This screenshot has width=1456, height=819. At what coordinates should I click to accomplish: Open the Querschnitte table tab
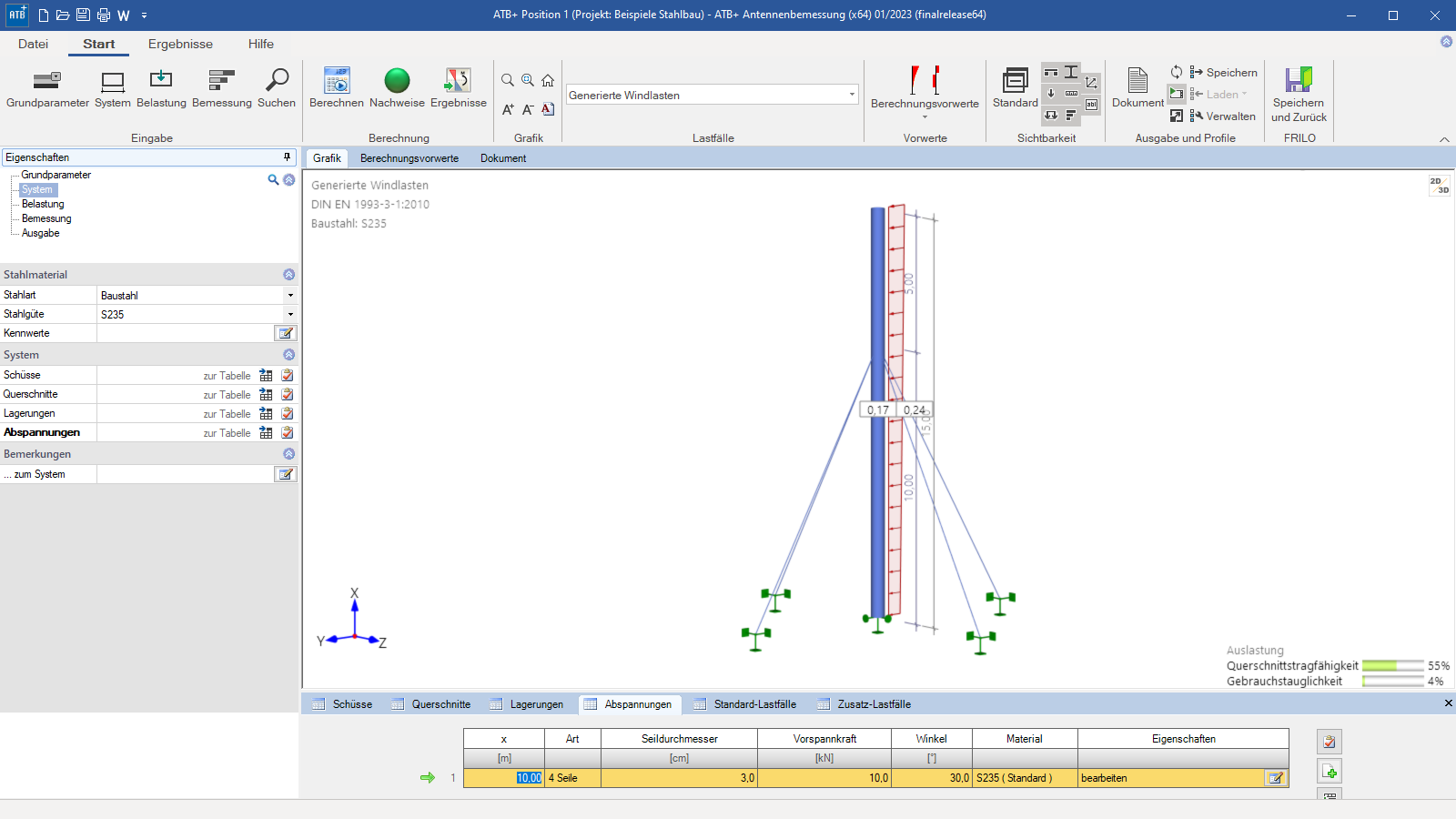431,704
